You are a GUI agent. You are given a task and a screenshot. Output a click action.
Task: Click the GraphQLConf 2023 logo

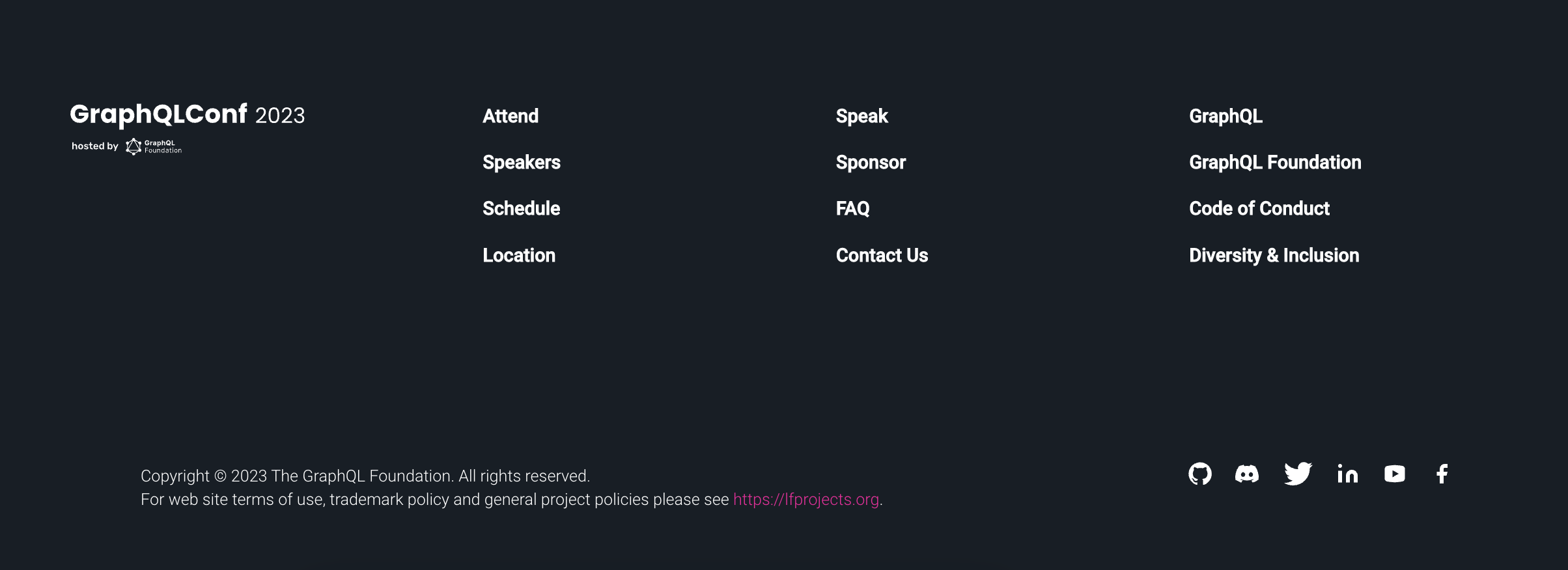click(x=188, y=115)
